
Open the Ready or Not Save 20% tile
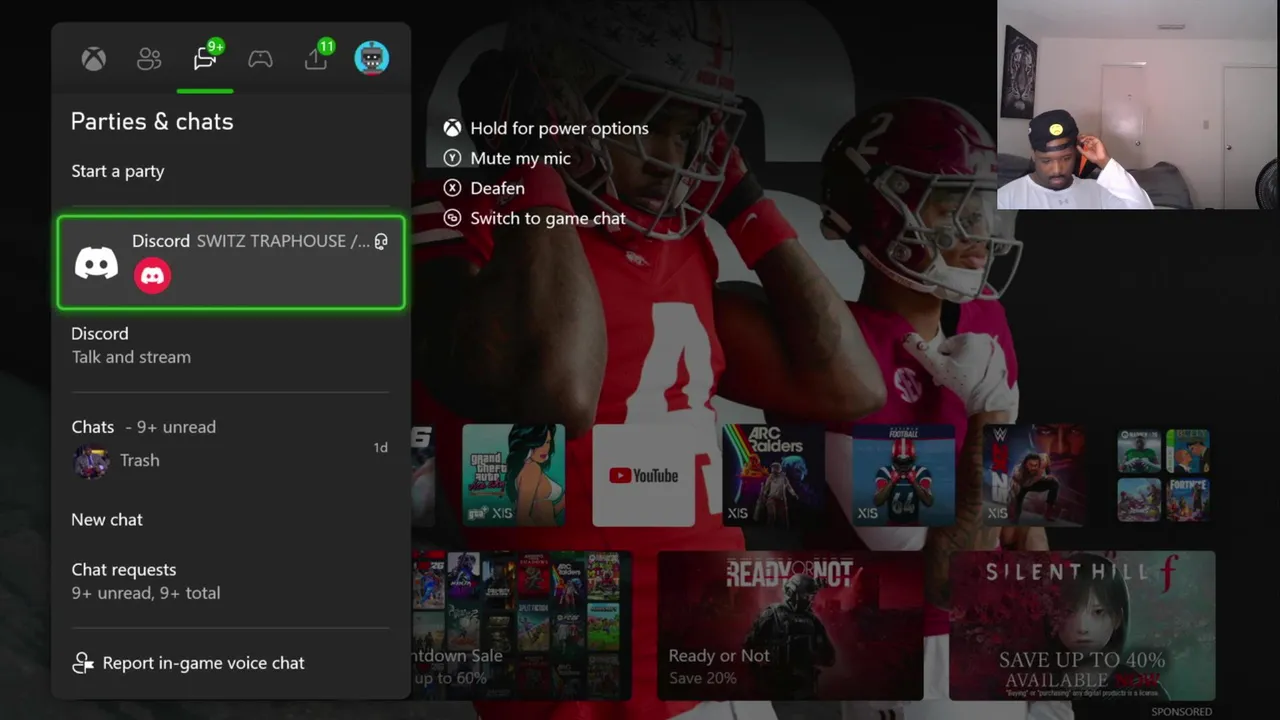pyautogui.click(x=790, y=625)
